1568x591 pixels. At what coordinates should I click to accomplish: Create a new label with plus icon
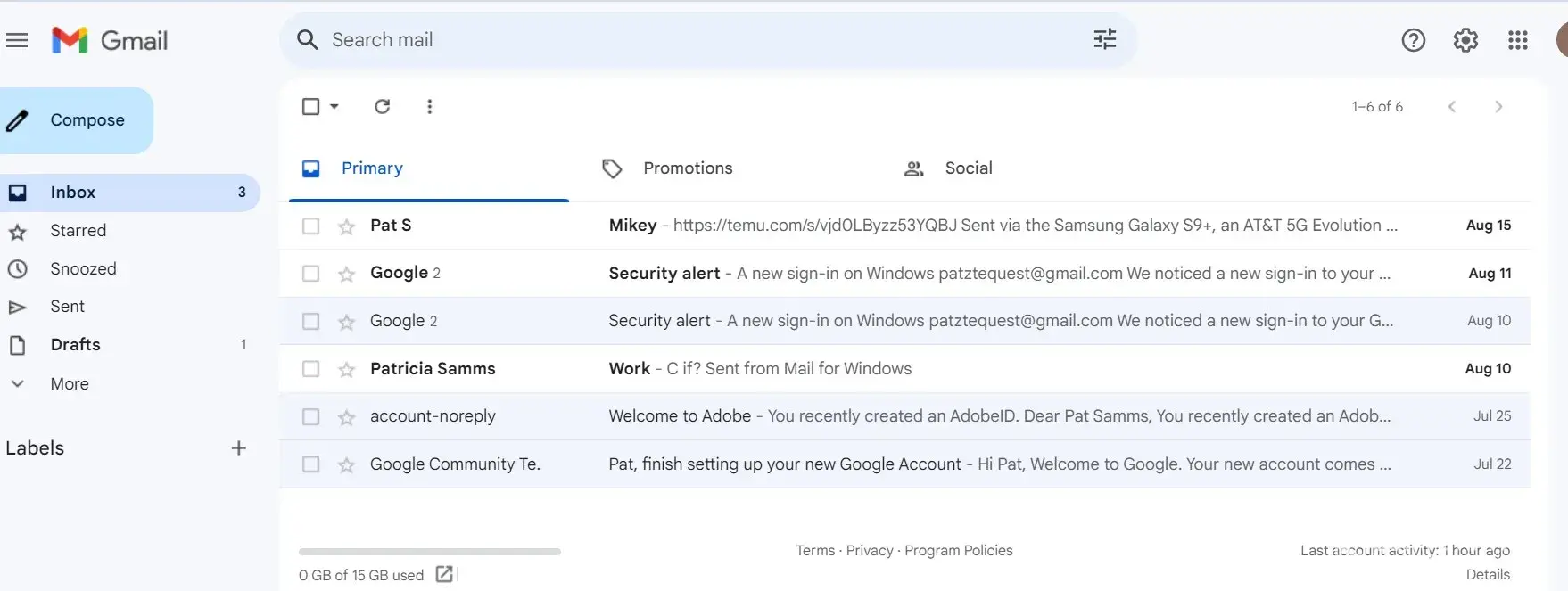238,448
